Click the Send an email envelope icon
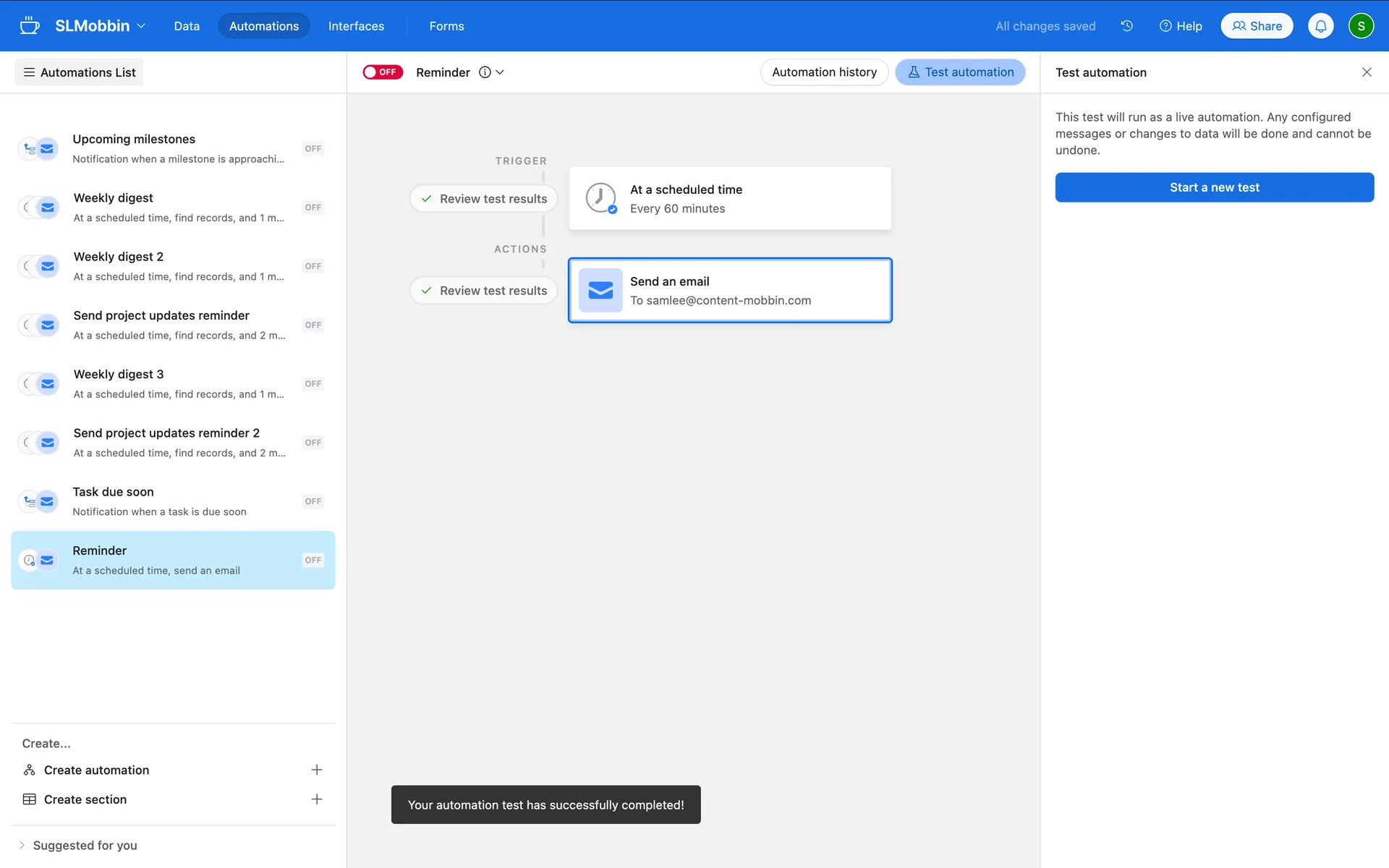This screenshot has height=868, width=1389. point(600,290)
